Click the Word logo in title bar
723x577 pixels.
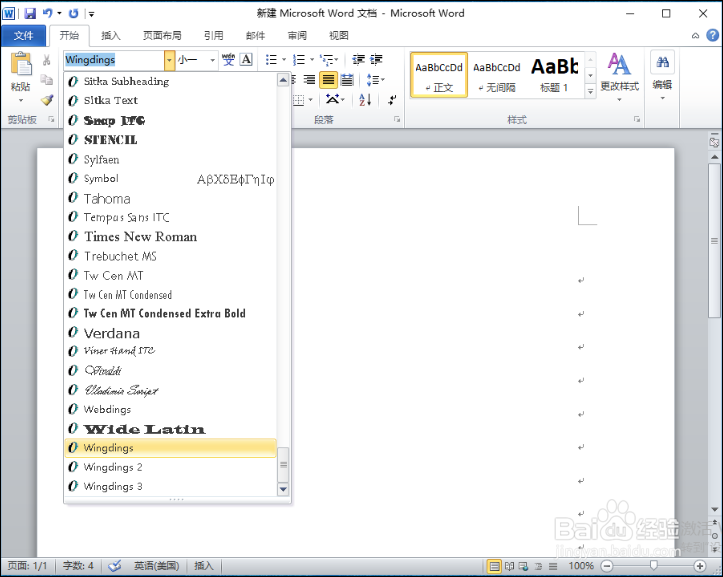pos(9,13)
